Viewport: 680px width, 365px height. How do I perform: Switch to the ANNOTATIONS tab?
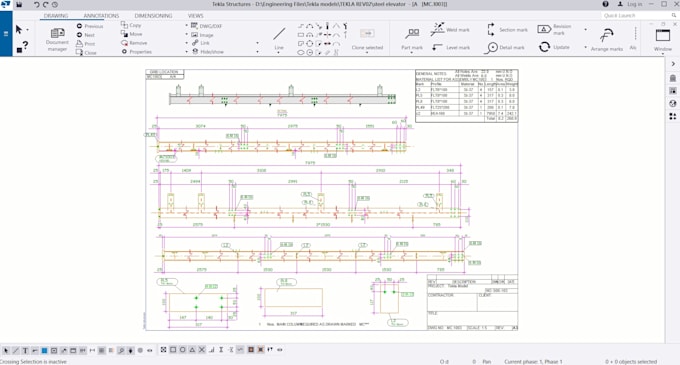[101, 16]
